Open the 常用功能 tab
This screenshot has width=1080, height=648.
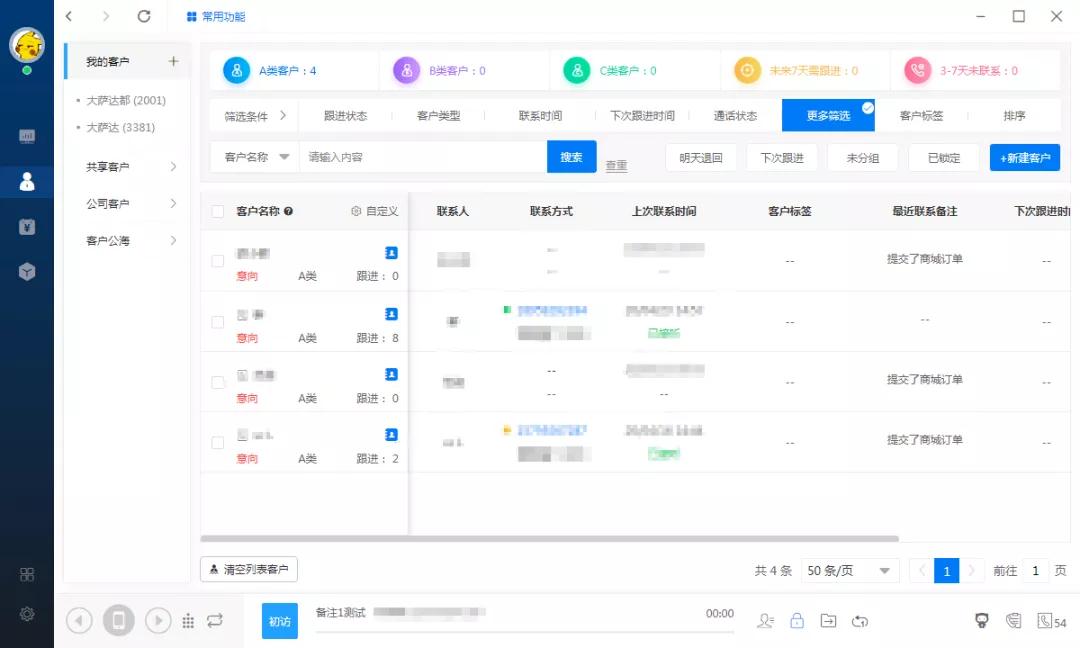pos(216,17)
